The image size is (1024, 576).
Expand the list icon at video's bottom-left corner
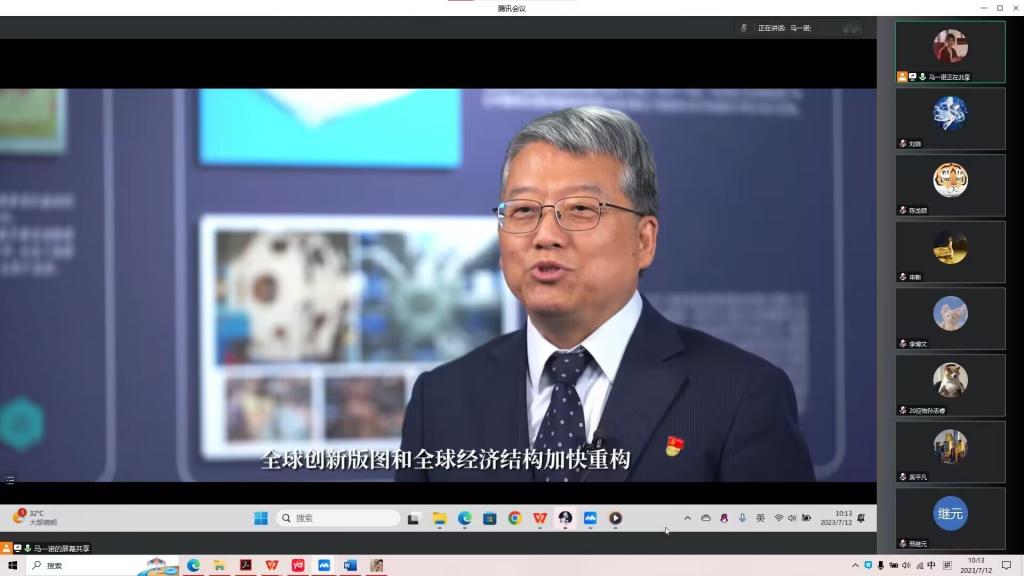click(10, 481)
